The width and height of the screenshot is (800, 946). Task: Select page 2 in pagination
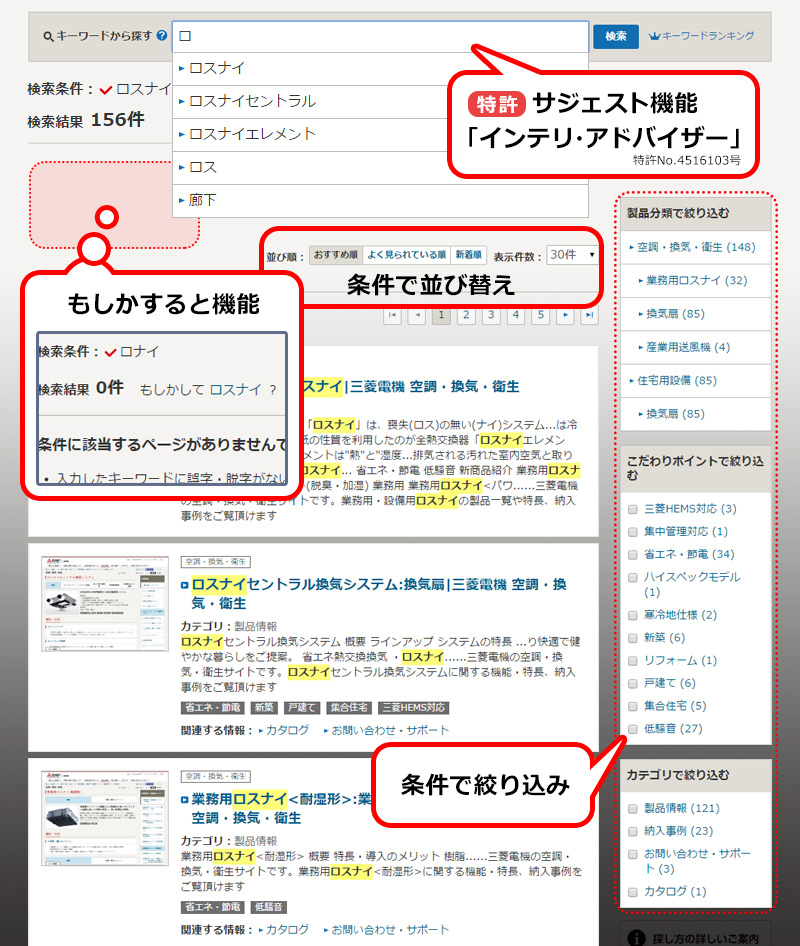466,315
